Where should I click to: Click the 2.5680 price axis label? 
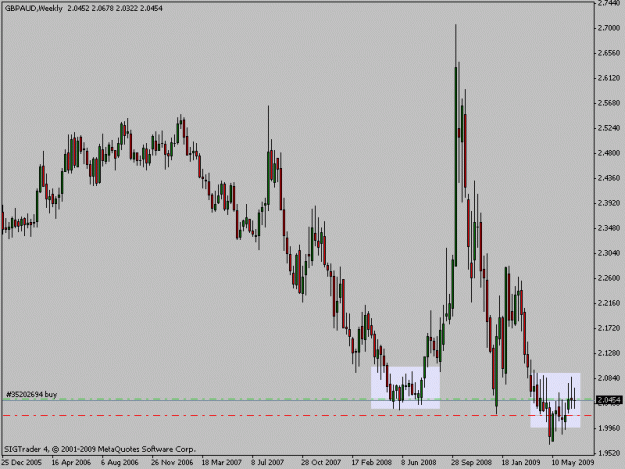(x=609, y=103)
